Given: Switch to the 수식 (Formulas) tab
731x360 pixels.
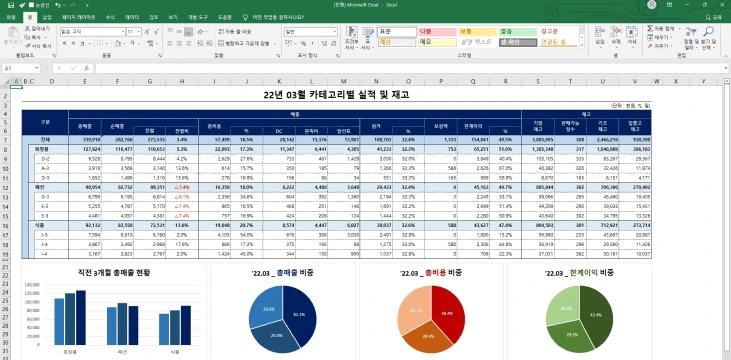Looking at the screenshot, I should (x=110, y=17).
